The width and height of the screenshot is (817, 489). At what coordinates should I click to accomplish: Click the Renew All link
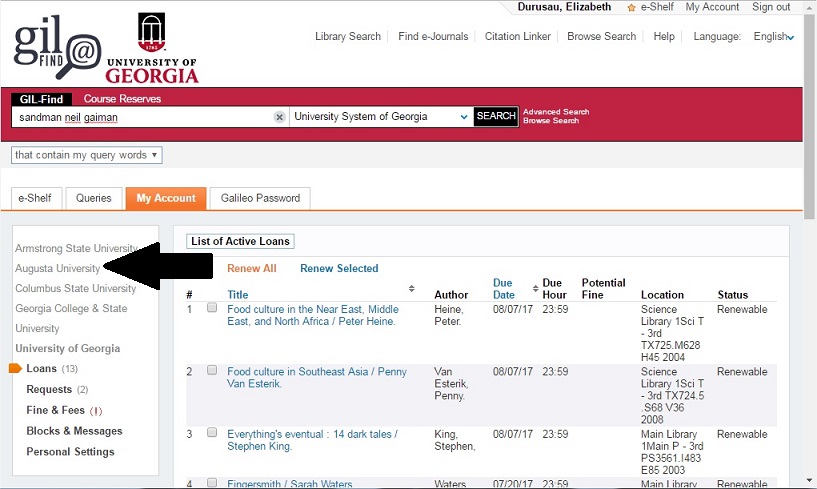(251, 268)
